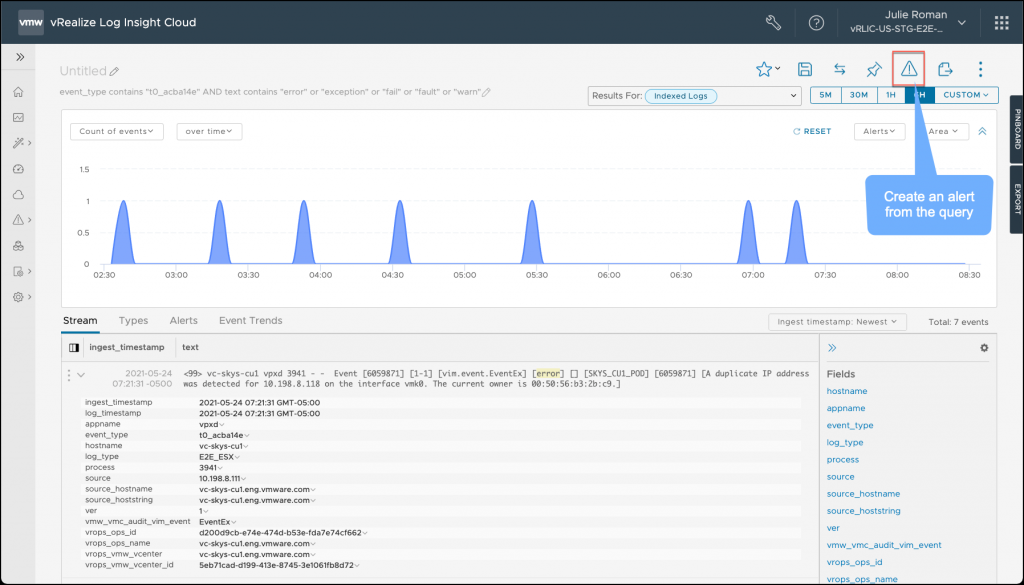The width and height of the screenshot is (1024, 585).
Task: Open the over time dropdown
Action: [x=209, y=131]
